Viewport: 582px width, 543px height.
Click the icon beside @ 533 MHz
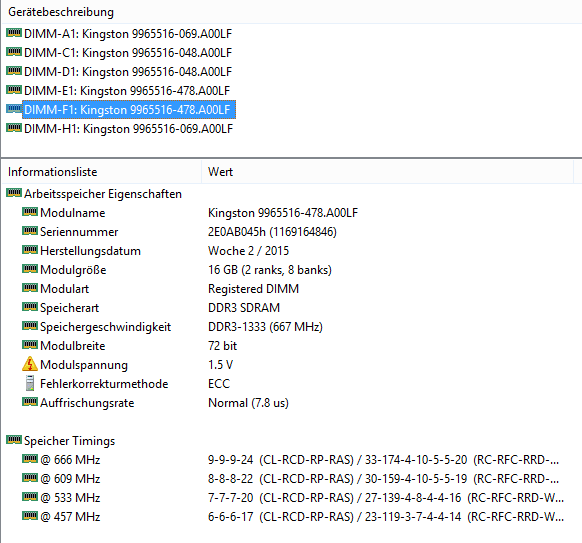(30, 497)
